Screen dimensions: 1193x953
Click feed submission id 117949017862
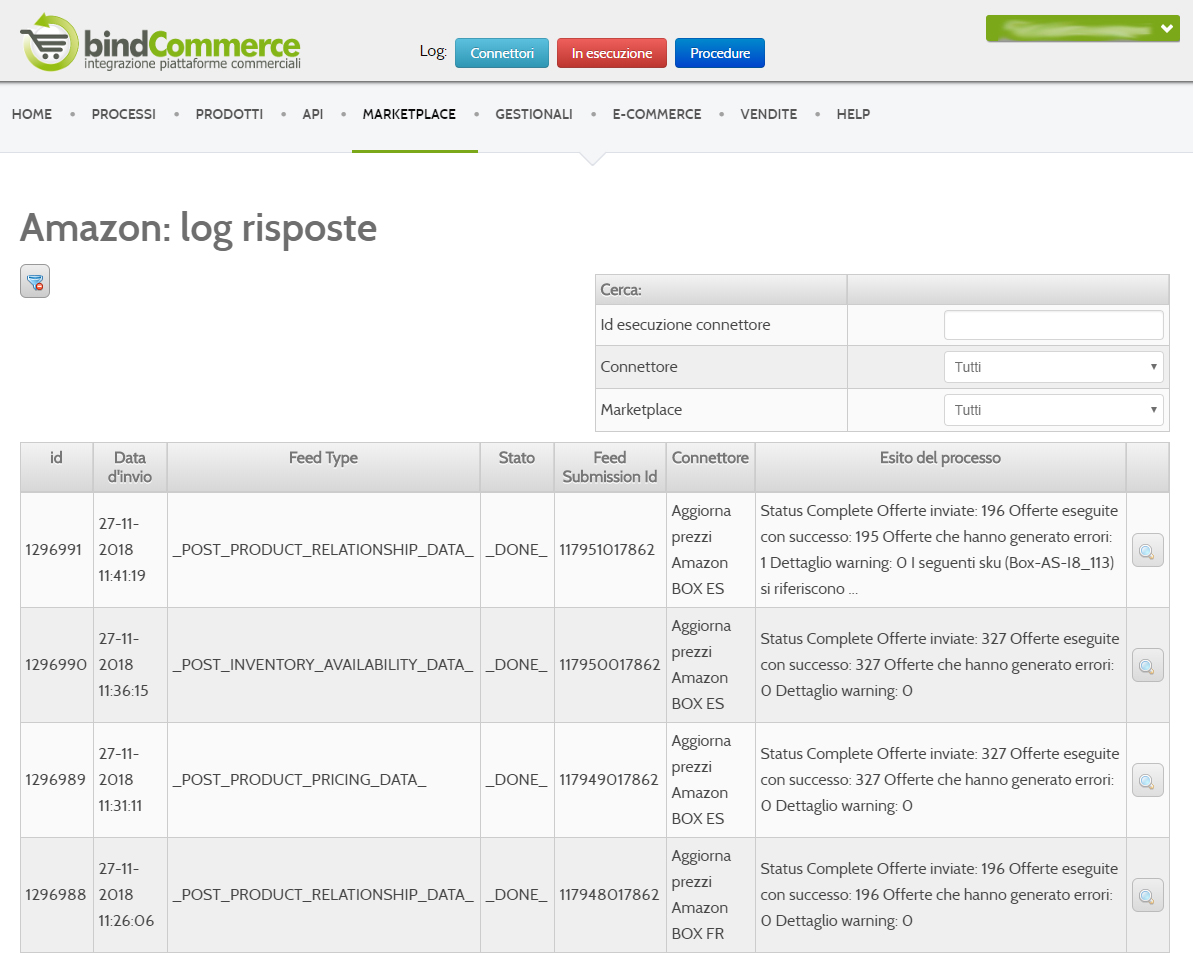coord(609,780)
